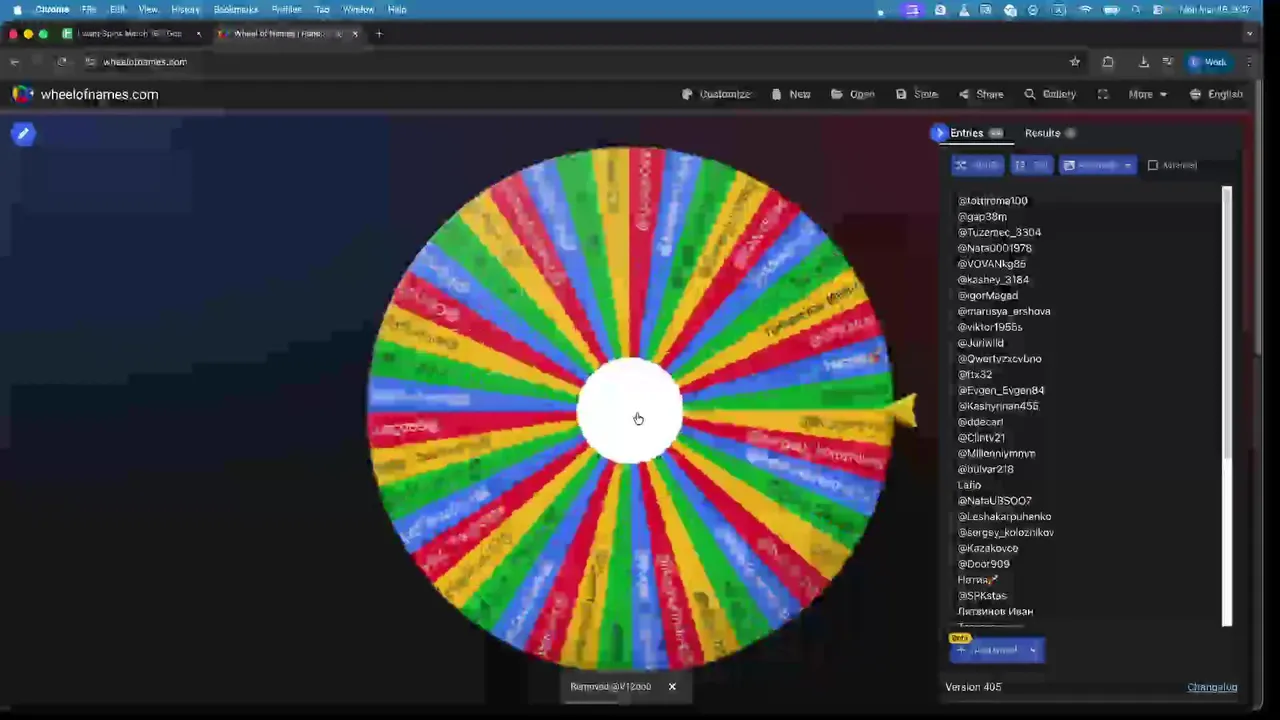Click the wheelofnames.com logo
The height and width of the screenshot is (720, 1280).
point(85,94)
